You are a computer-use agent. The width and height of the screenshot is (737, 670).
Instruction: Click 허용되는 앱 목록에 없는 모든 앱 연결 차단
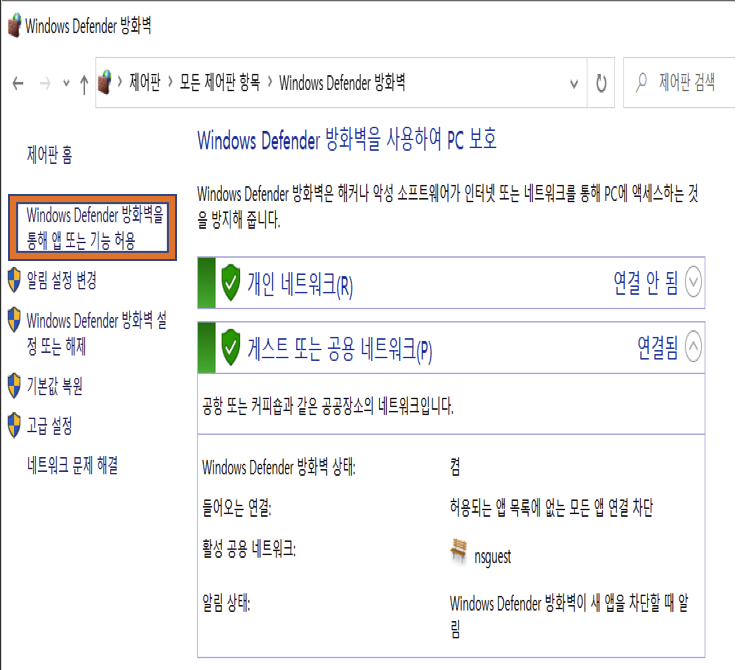551,507
